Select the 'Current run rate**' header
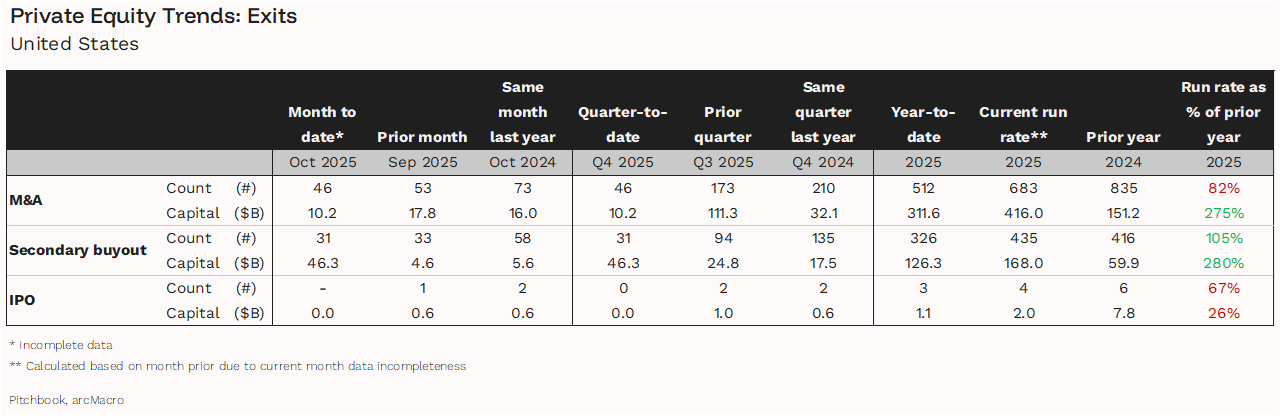1280x416 pixels. click(x=1022, y=124)
